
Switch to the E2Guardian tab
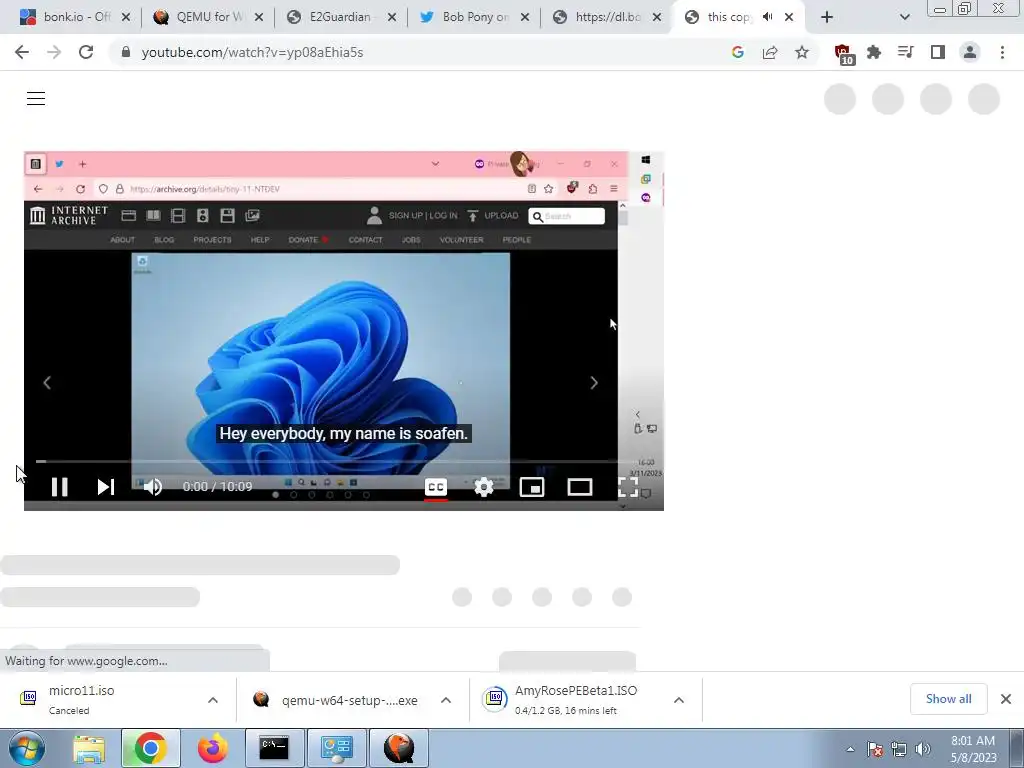pyautogui.click(x=340, y=17)
